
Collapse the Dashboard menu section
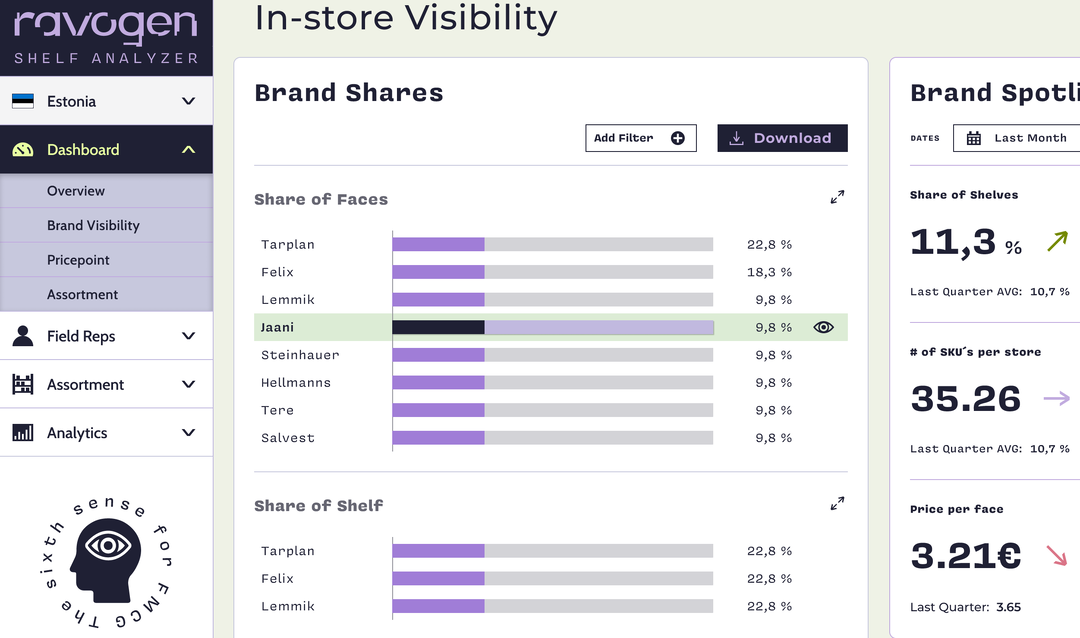pyautogui.click(x=188, y=150)
